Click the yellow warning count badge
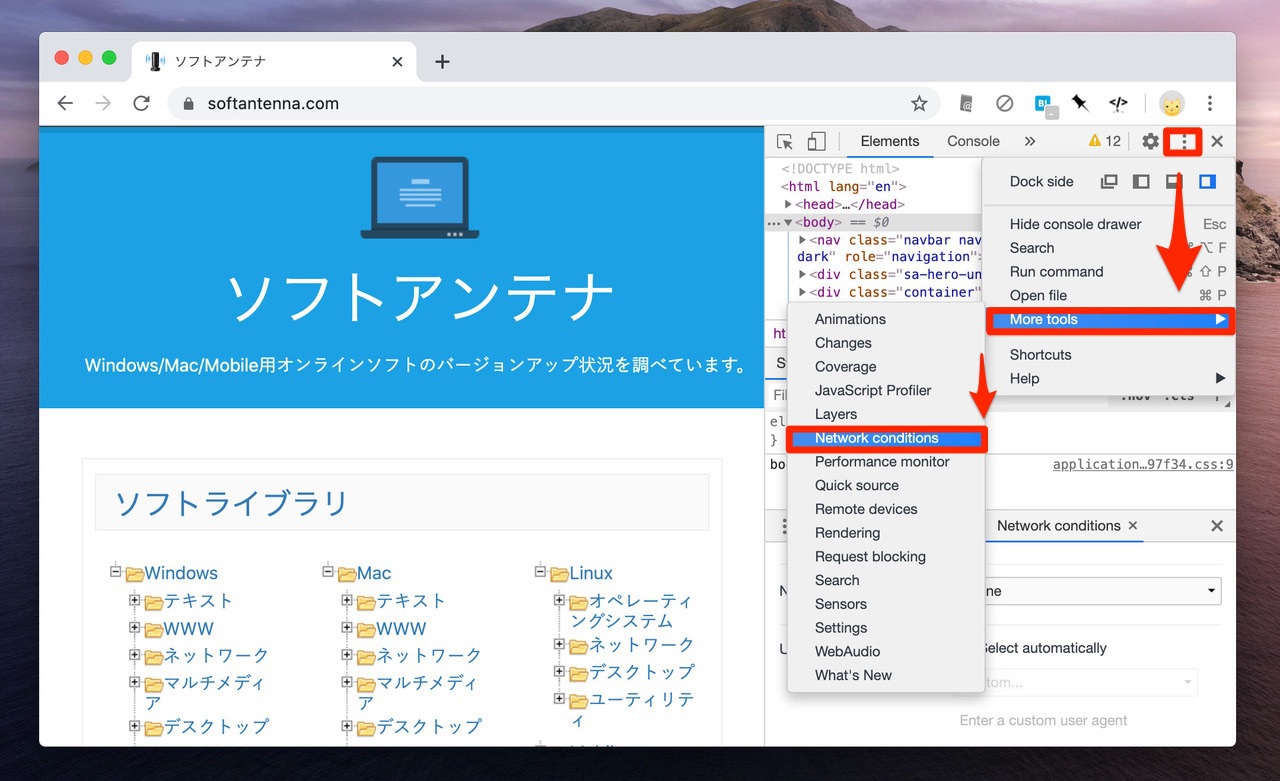Viewport: 1280px width, 781px height. [1105, 142]
